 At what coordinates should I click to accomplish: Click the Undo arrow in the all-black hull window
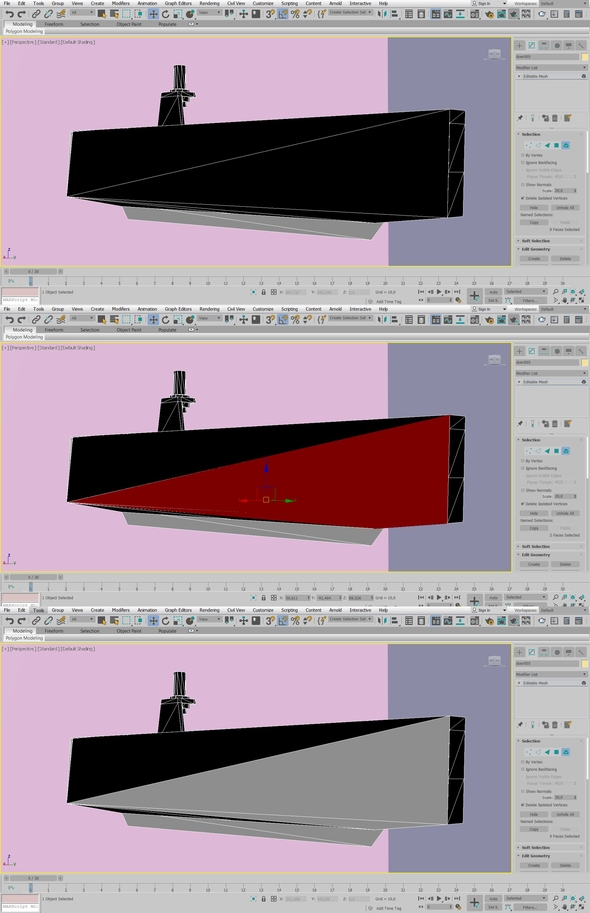[x=9, y=14]
